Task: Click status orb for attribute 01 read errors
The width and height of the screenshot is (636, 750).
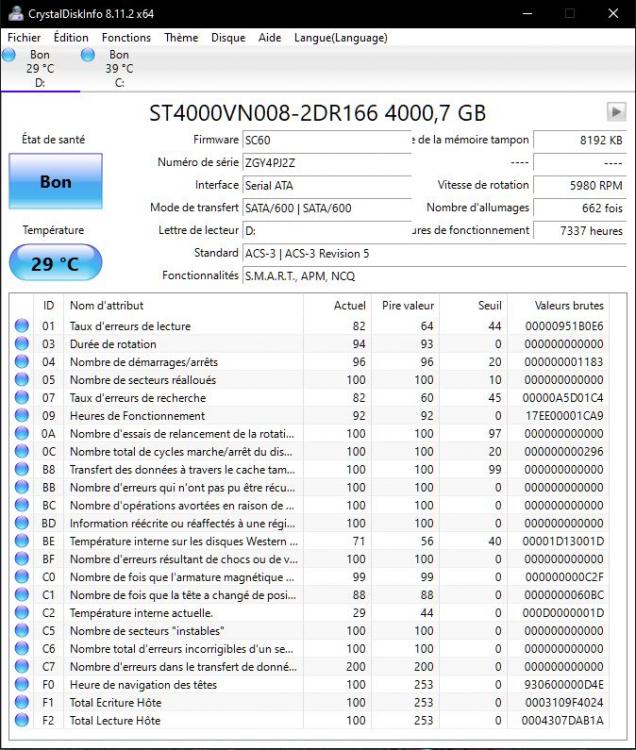Action: (22, 326)
